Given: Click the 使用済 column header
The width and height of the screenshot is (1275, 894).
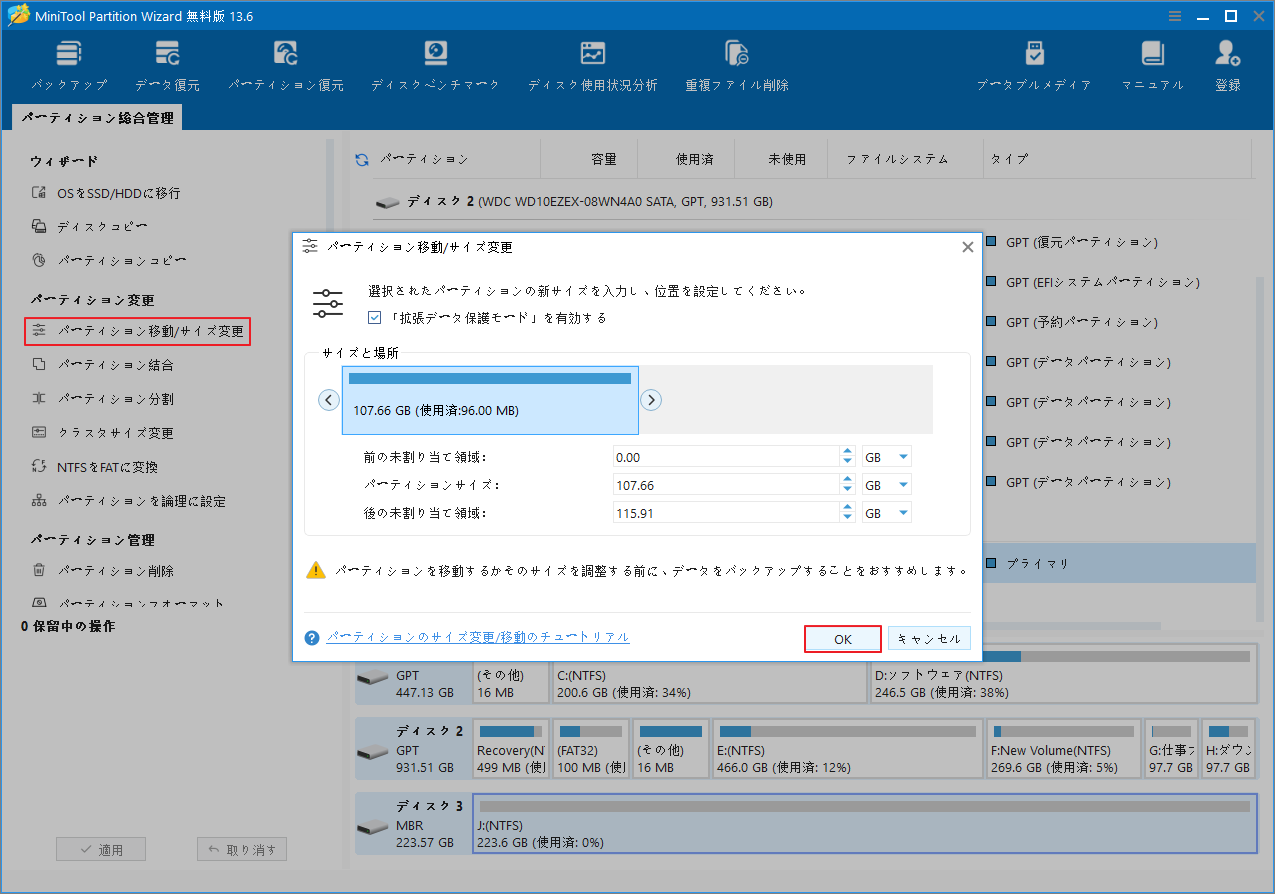Looking at the screenshot, I should click(x=693, y=159).
